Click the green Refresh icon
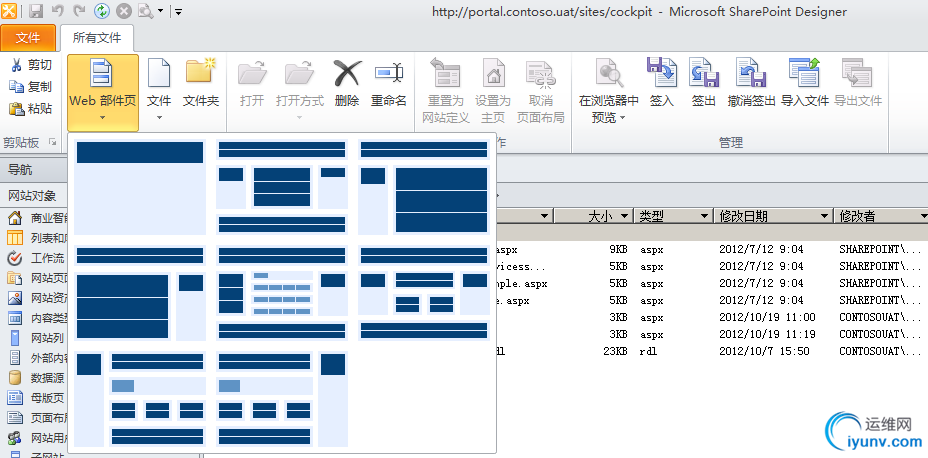Viewport: 928px width, 458px height. 102,11
